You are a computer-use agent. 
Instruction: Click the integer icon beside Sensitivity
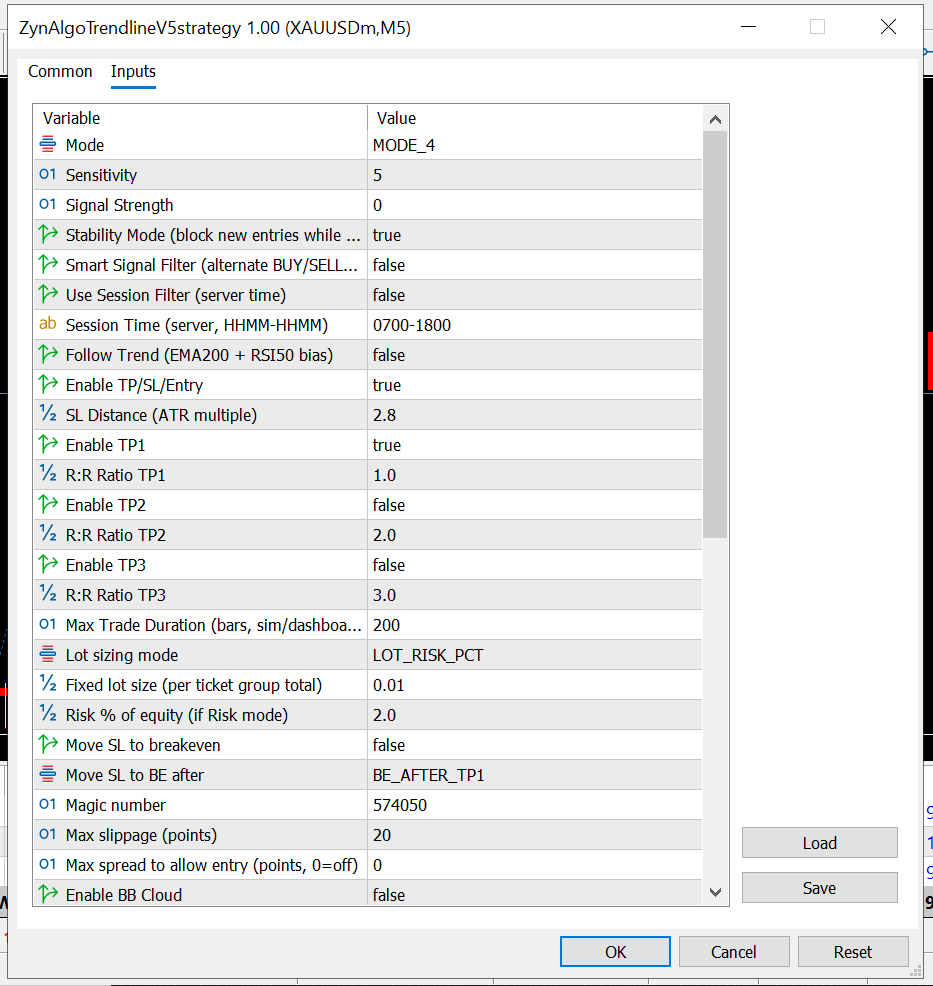pos(48,174)
